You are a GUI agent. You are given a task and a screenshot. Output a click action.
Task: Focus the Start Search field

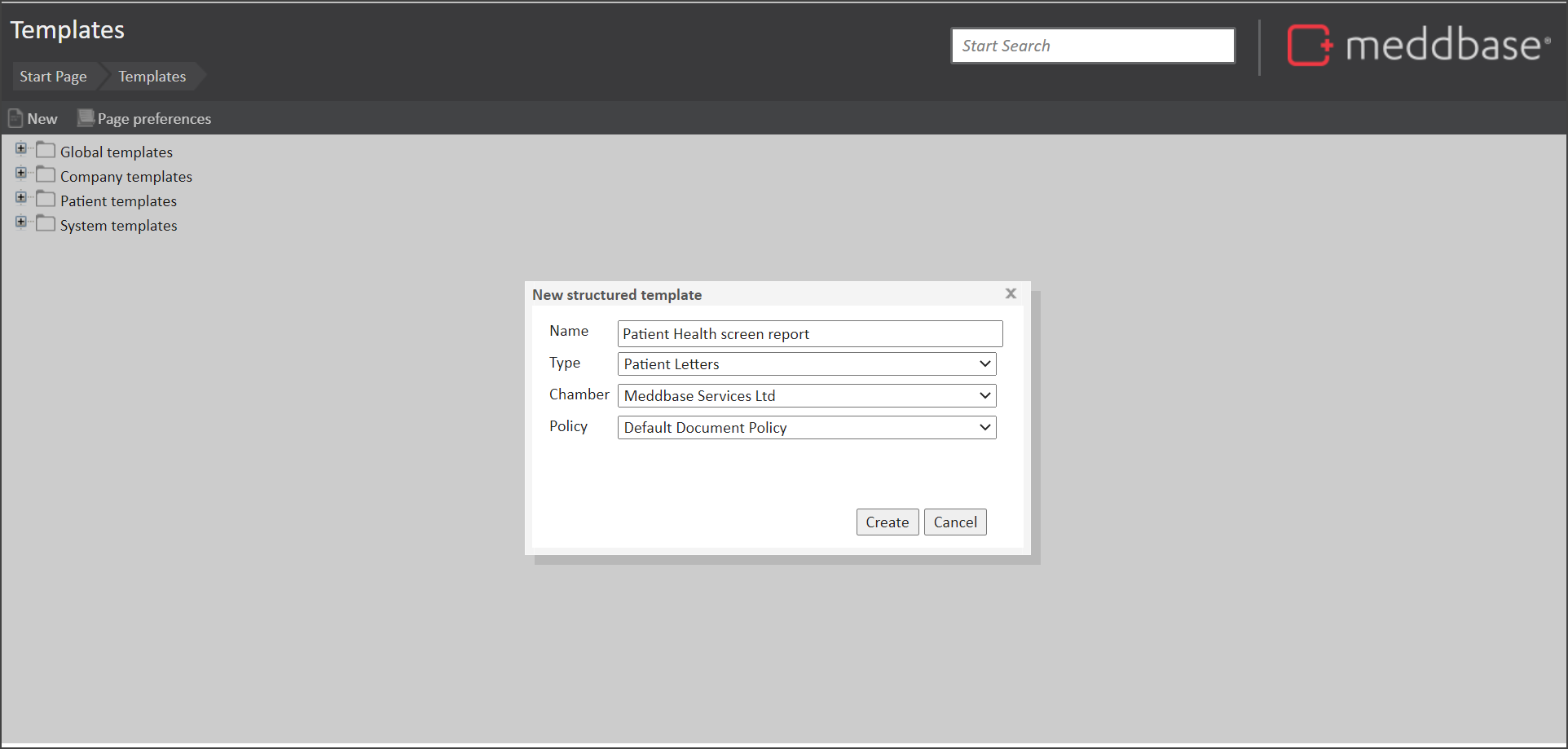click(1092, 46)
